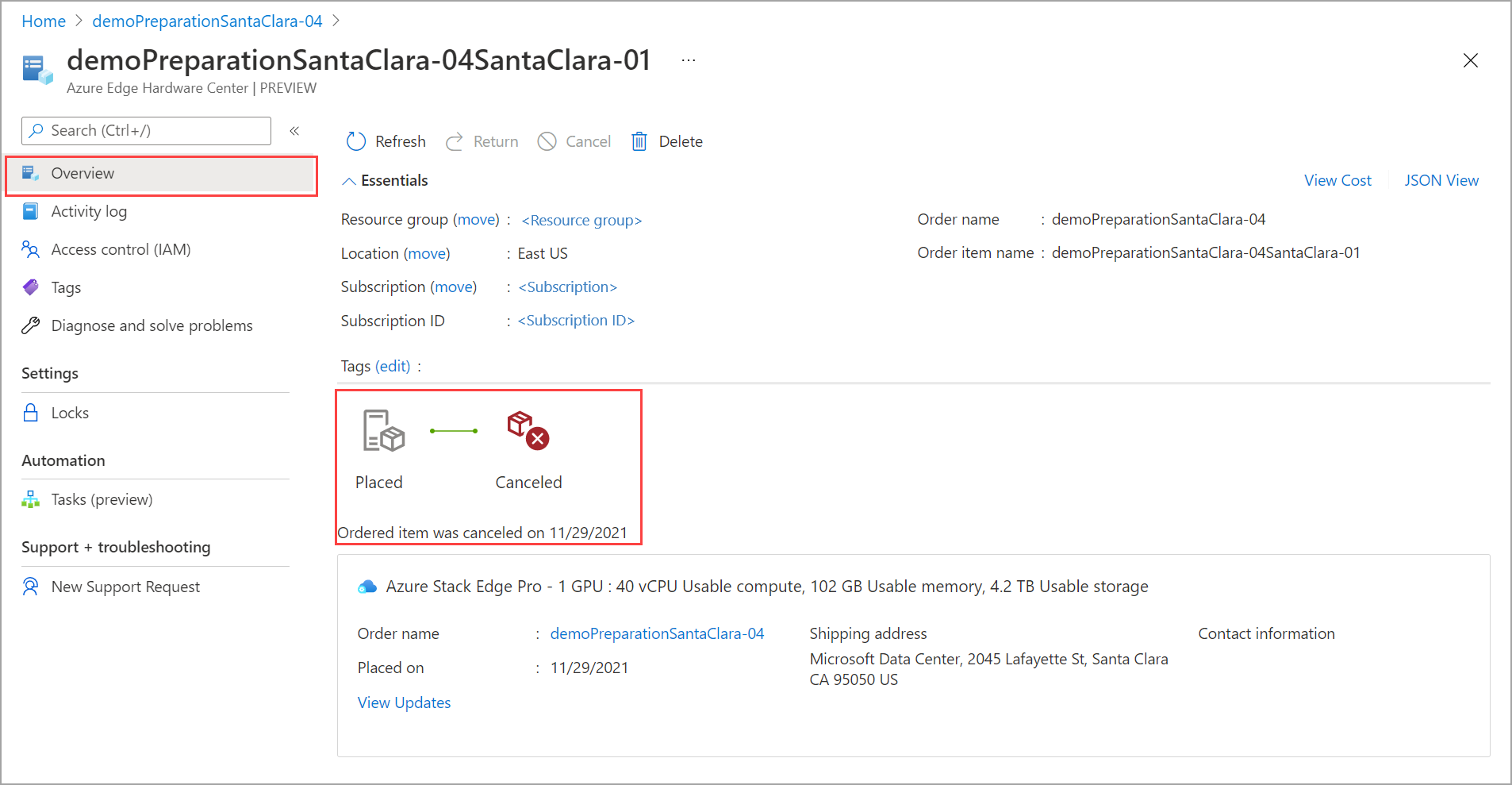Screen dimensions: 1512x785
Task: Click the Delete trash can icon
Action: tap(639, 141)
